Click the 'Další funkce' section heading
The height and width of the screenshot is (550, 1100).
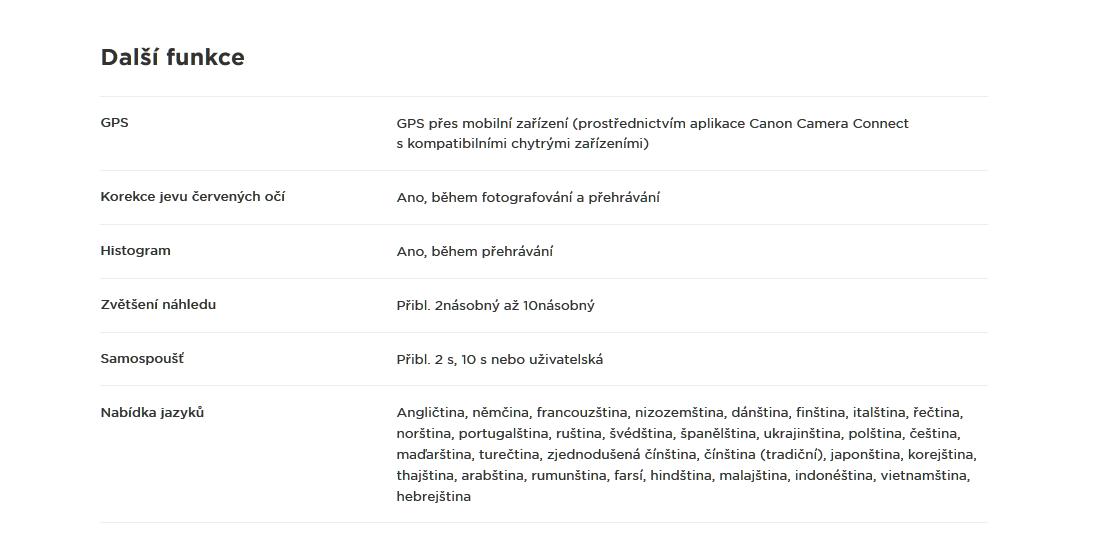173,58
